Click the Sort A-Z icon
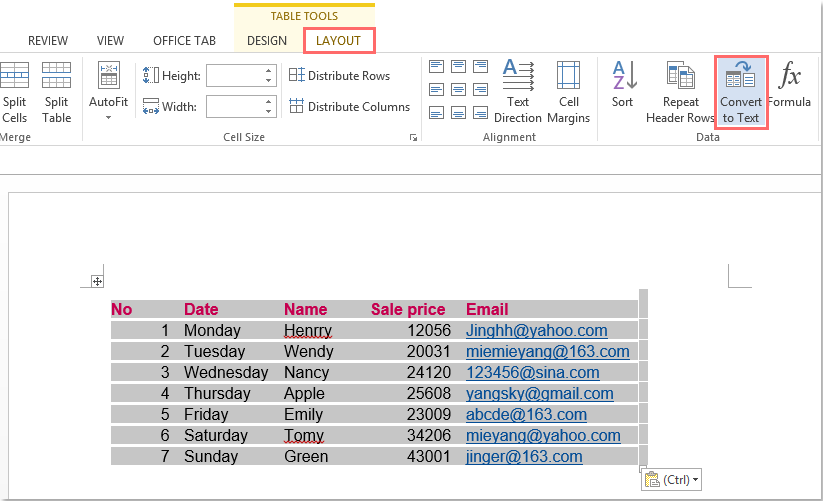 pyautogui.click(x=623, y=86)
